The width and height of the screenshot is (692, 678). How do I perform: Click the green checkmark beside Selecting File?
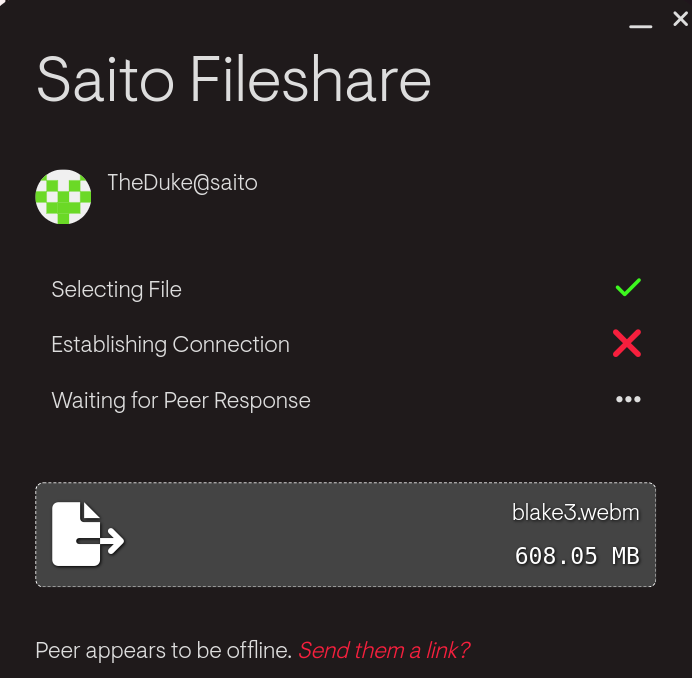tap(628, 288)
